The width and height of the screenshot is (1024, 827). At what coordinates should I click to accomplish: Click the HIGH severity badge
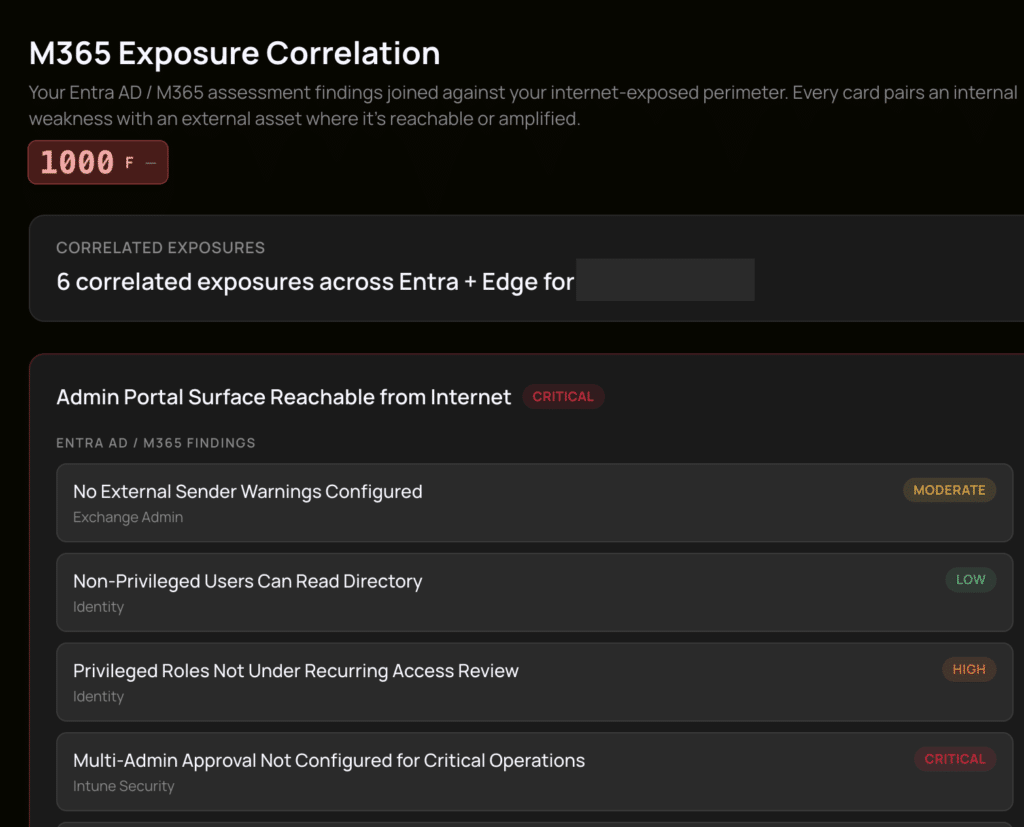click(968, 669)
